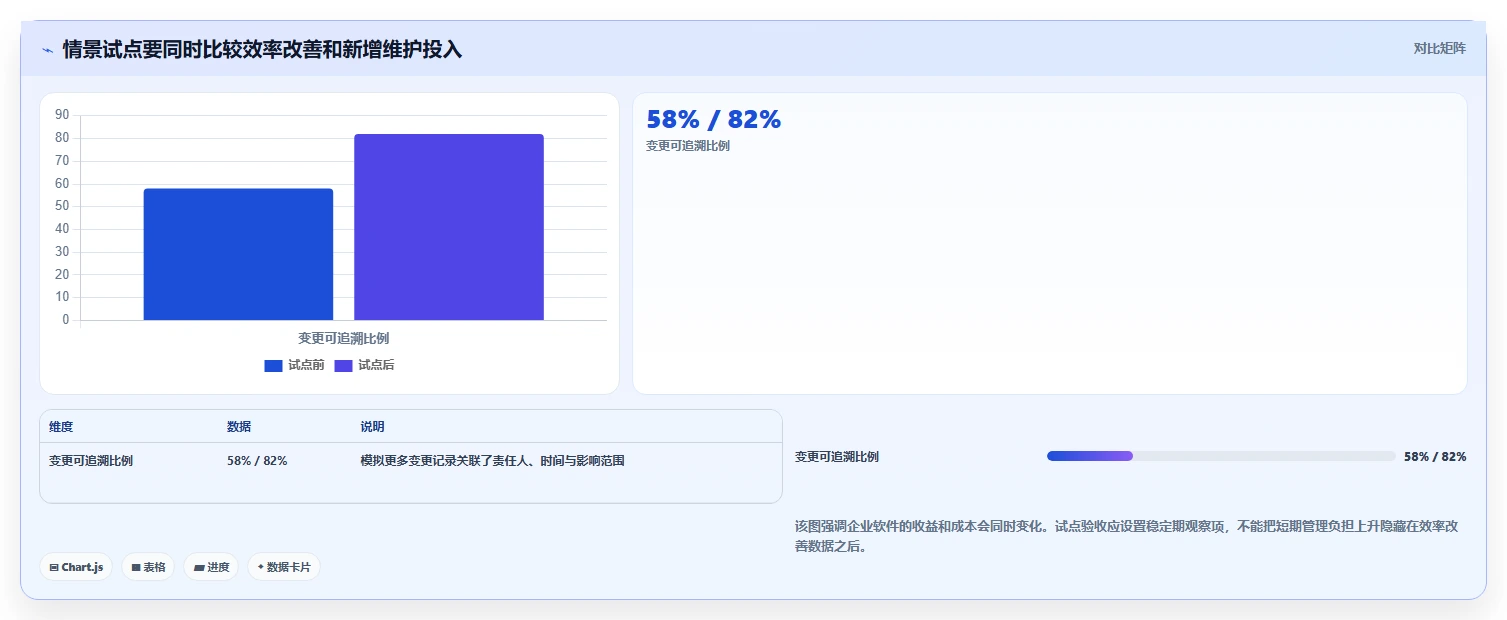Click the 58% / 82% value right of progress bar
Image resolution: width=1507 pixels, height=620 pixels.
point(1435,457)
